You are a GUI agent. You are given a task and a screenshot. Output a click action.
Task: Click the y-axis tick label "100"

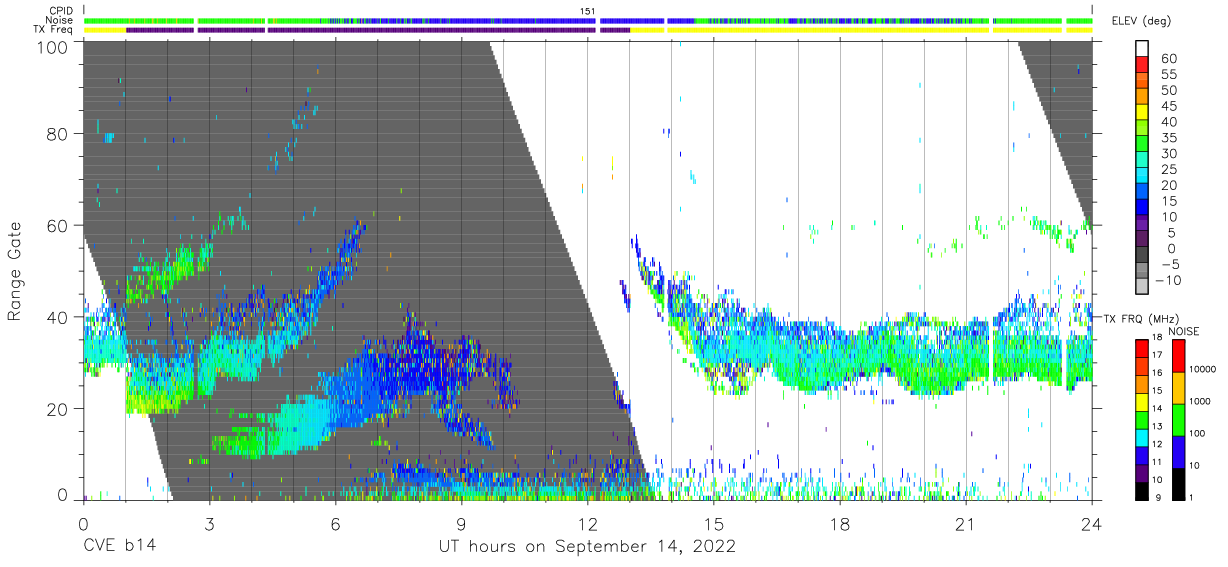coord(52,46)
